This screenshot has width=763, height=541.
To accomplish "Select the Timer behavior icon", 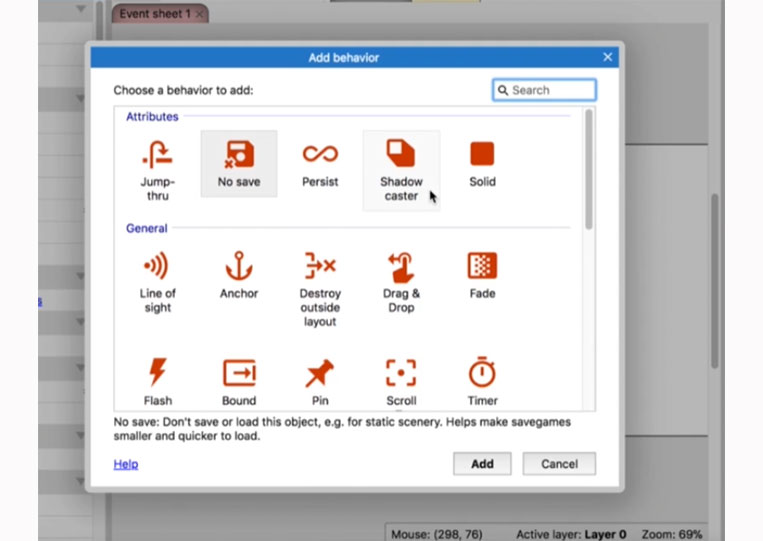I will tap(482, 372).
